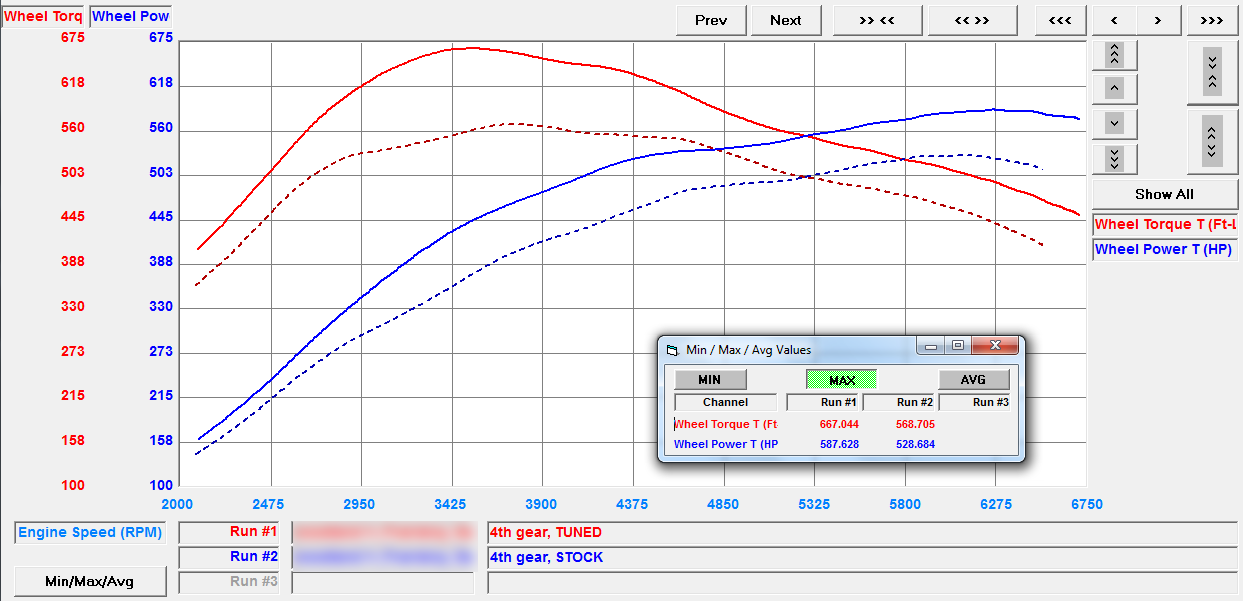Select the Wheel Torque axis tab
Viewport: 1243px width, 601px height.
click(x=43, y=17)
